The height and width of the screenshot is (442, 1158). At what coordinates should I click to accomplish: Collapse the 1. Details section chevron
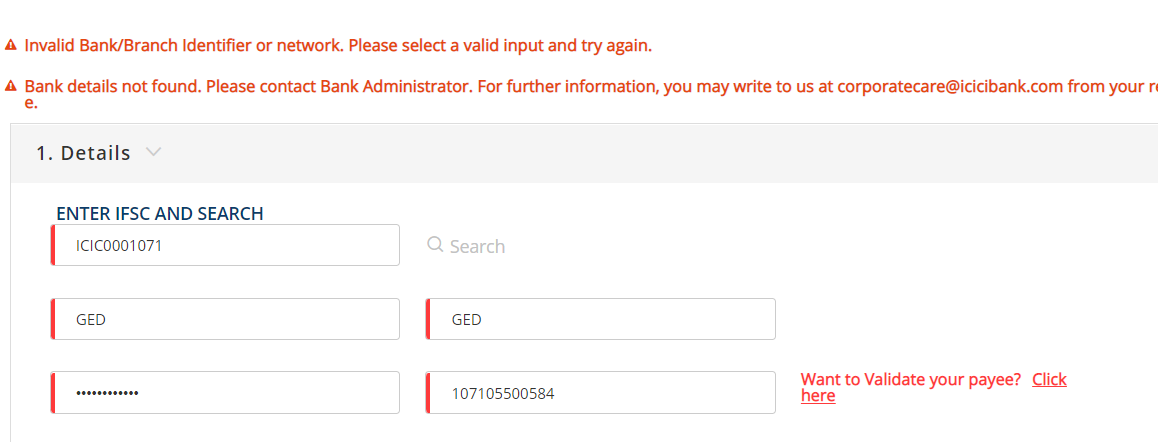[154, 152]
